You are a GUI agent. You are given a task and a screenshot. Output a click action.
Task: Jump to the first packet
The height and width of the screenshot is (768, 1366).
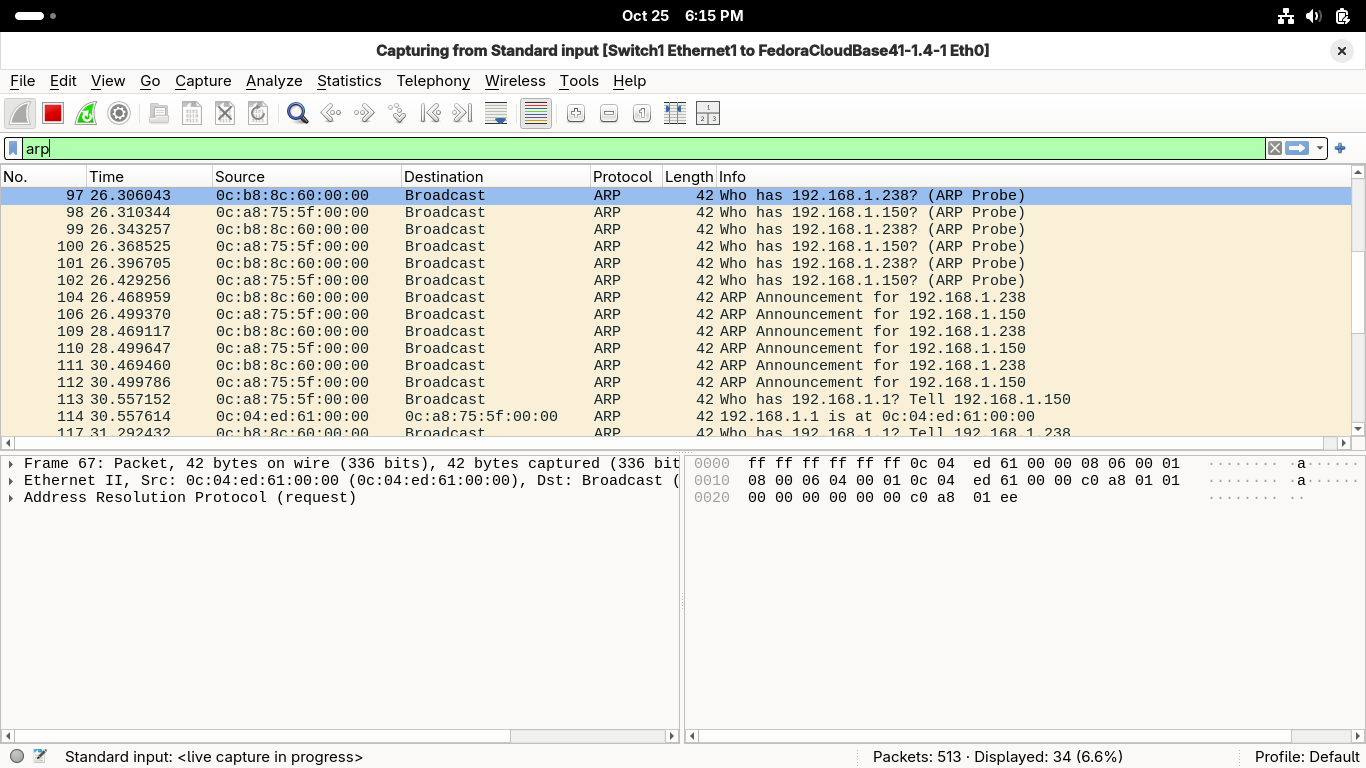coord(430,114)
